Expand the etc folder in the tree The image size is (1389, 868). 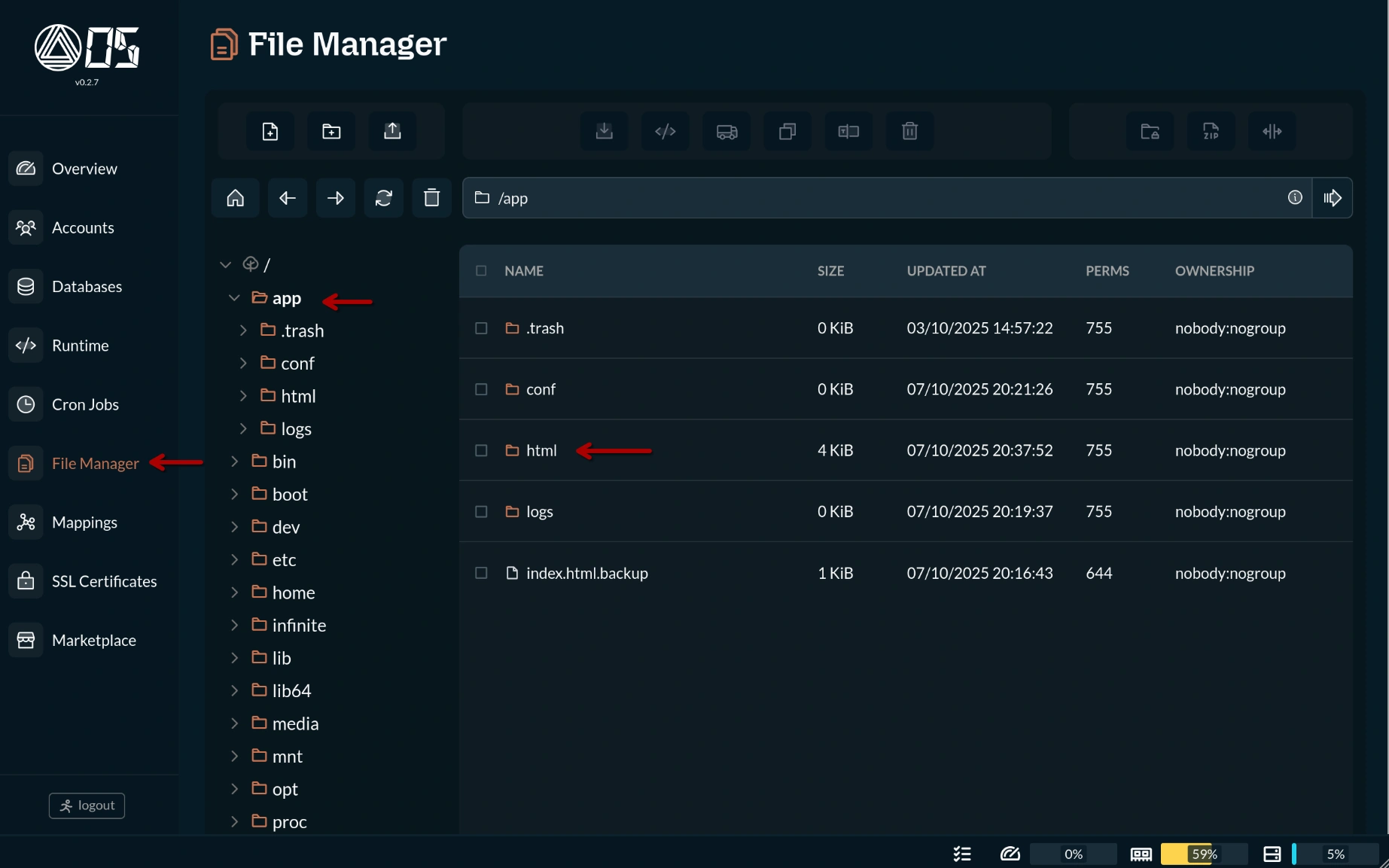[234, 559]
